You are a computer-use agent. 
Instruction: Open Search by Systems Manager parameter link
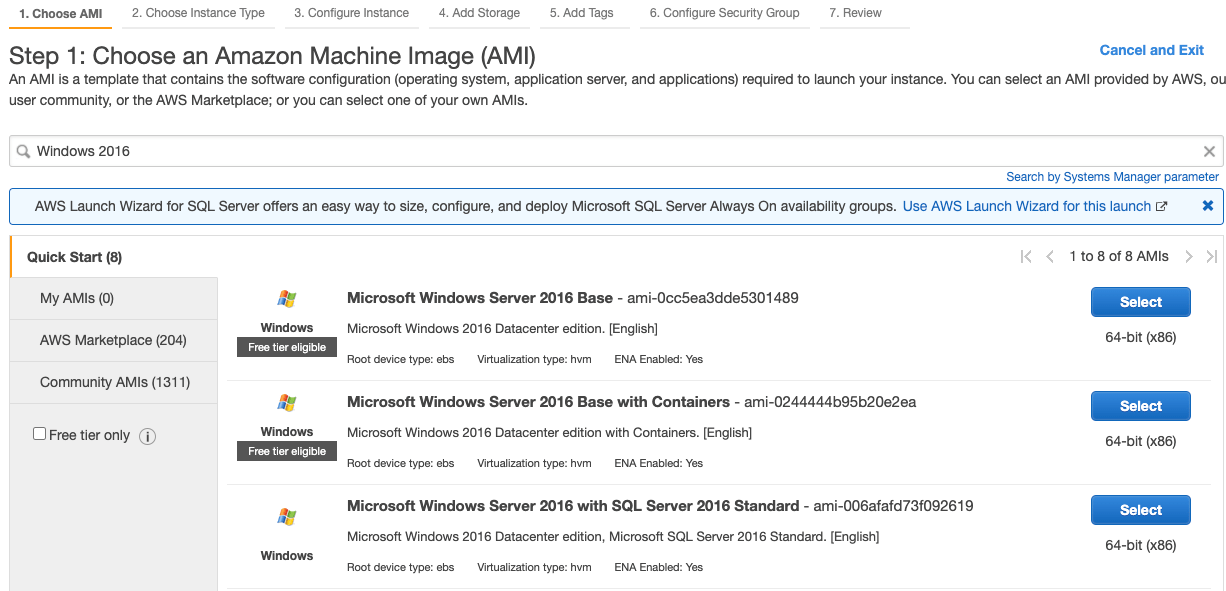(1112, 177)
